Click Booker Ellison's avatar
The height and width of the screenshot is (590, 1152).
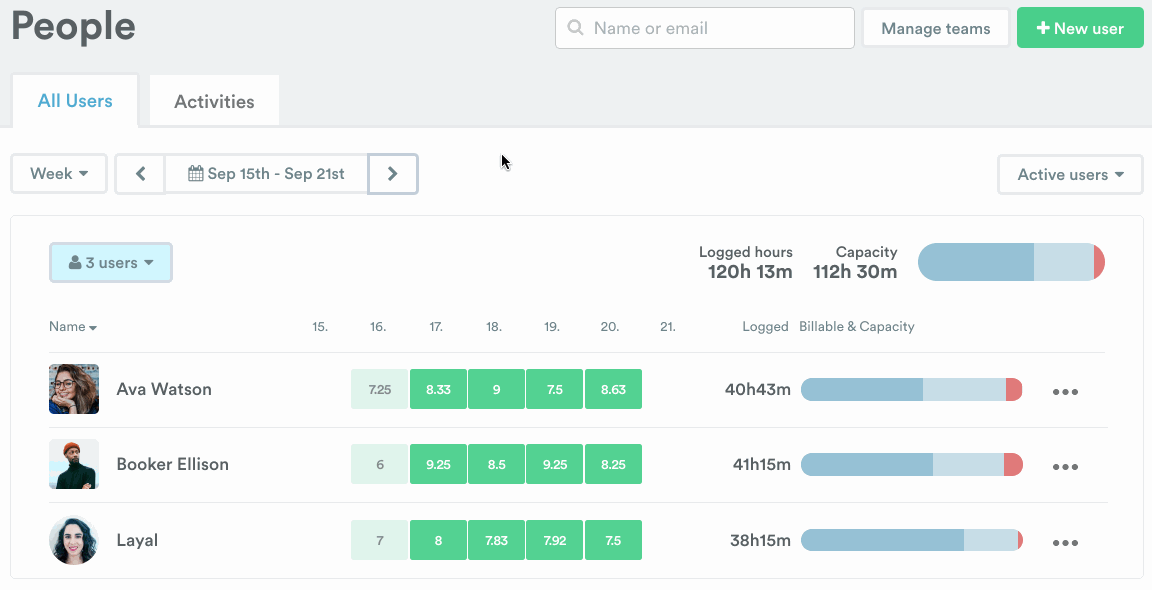pos(74,464)
